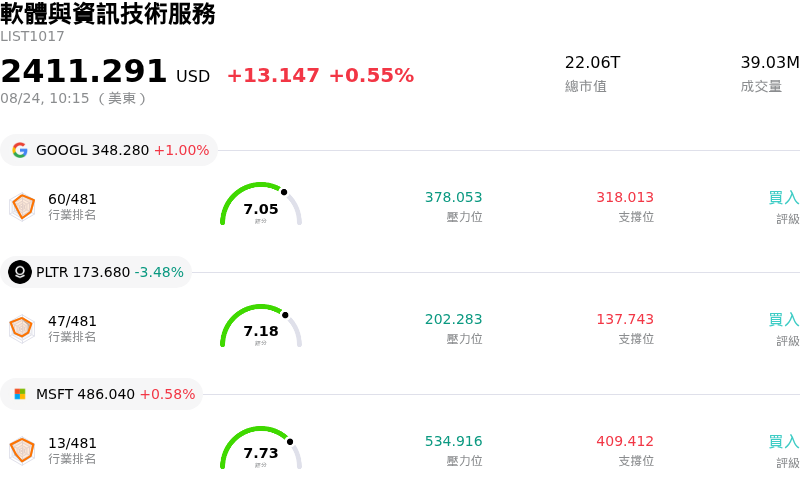Select GOOGL resistance level 378.053
The image size is (800, 488).
[454, 197]
